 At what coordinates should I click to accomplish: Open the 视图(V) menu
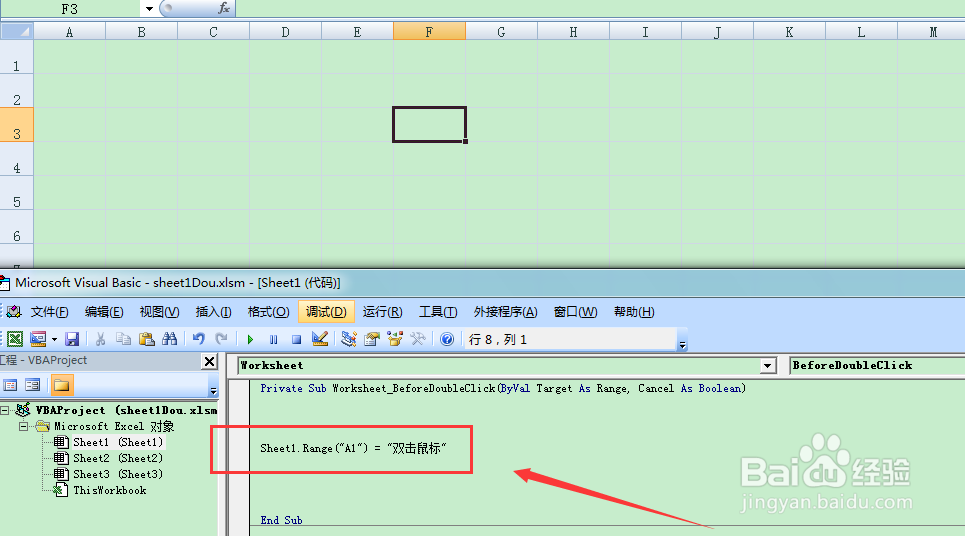[x=159, y=312]
